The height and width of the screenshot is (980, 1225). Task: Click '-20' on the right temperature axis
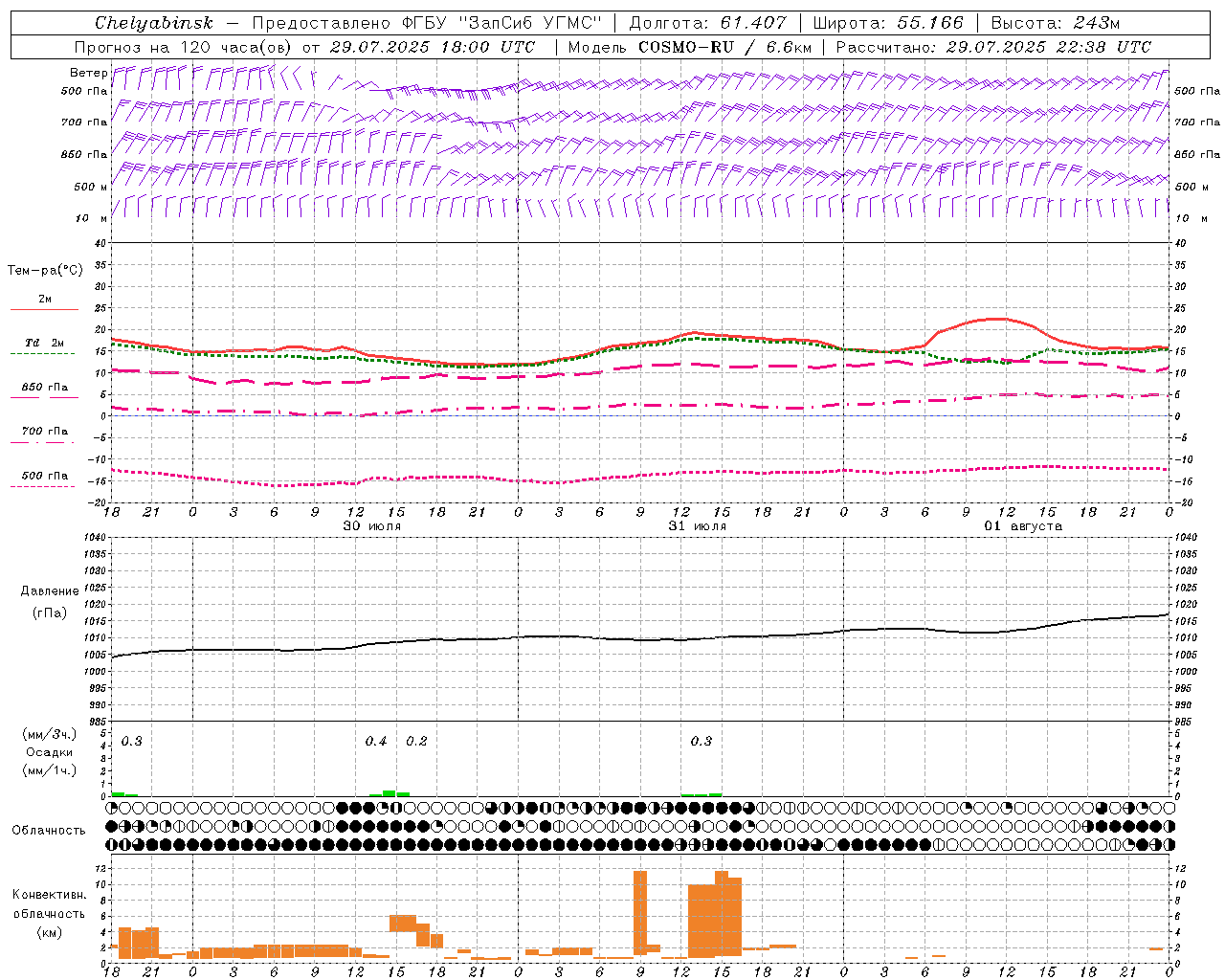(x=1184, y=503)
